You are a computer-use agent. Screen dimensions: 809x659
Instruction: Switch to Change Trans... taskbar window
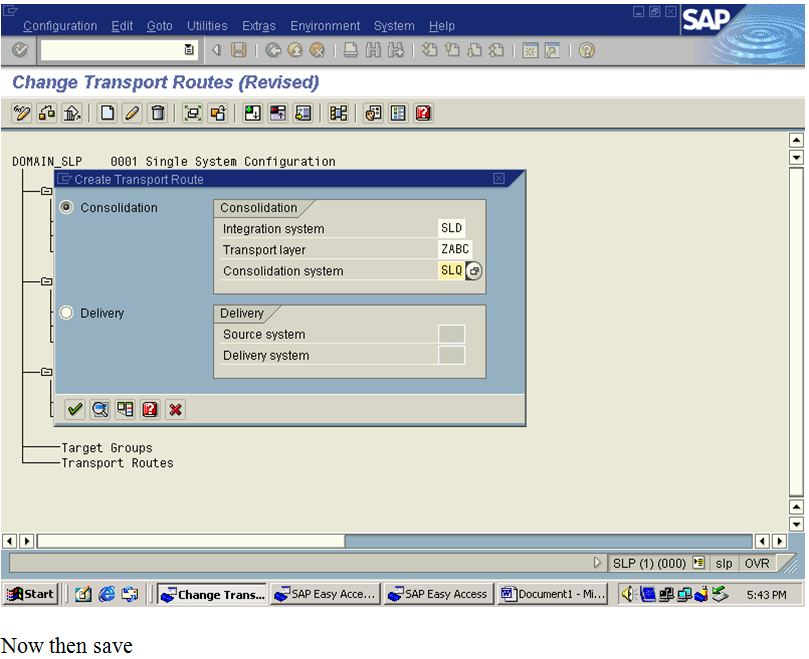(x=212, y=594)
